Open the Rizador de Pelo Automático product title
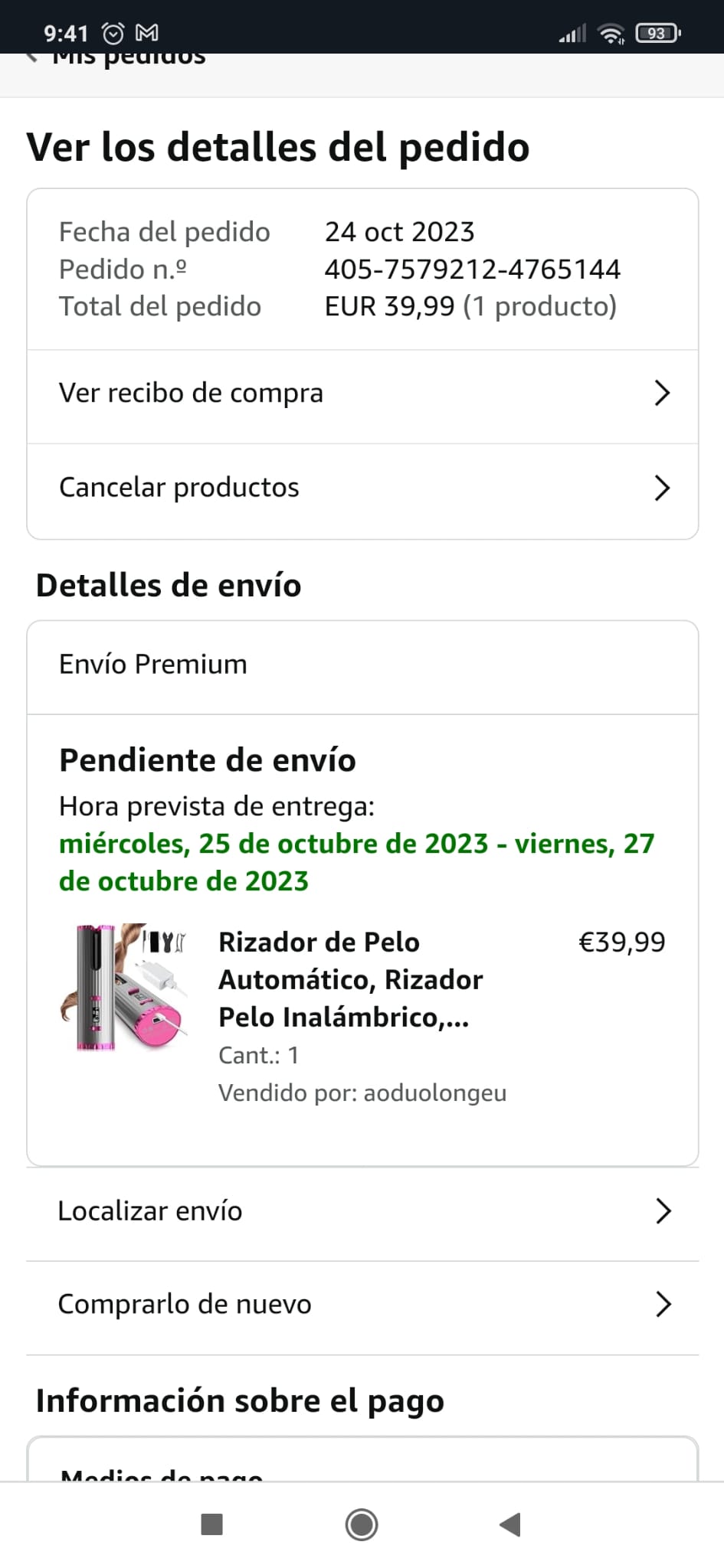Image resolution: width=724 pixels, height=1568 pixels. click(x=351, y=979)
